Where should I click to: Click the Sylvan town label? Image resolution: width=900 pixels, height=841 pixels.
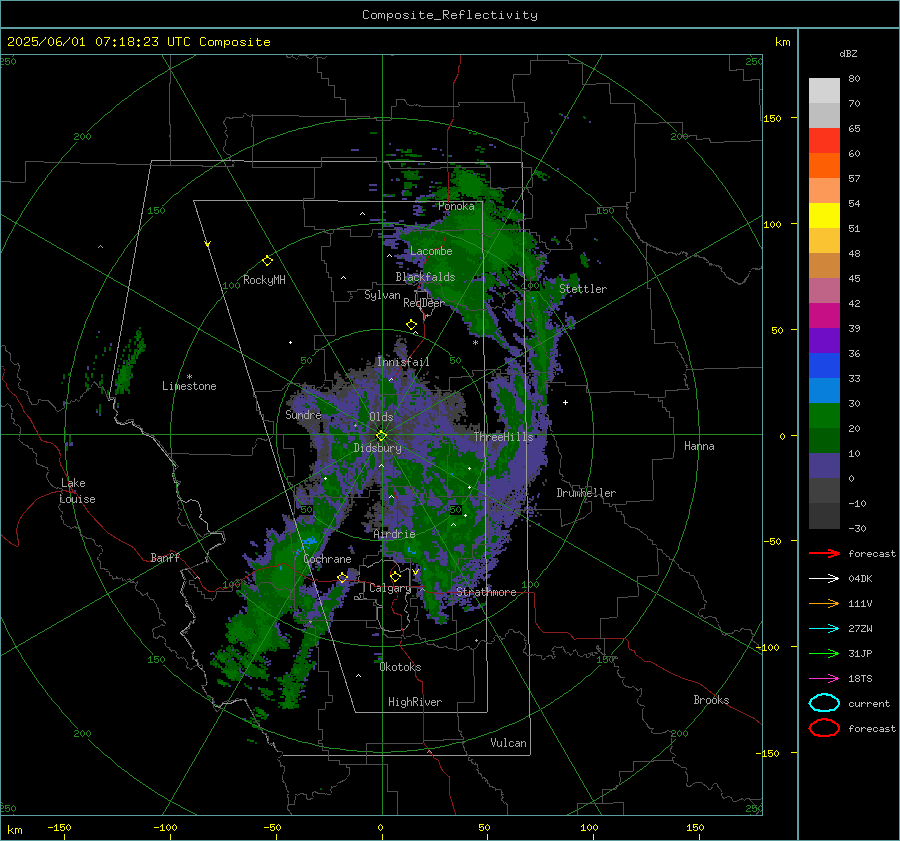[x=382, y=295]
